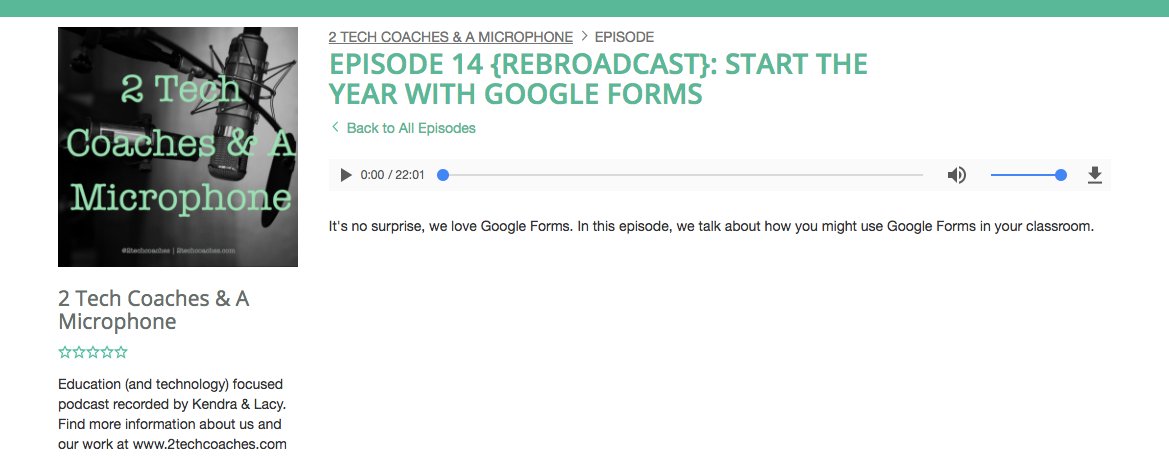Image resolution: width=1169 pixels, height=458 pixels.
Task: Click the episode description about Google Forms
Action: pyautogui.click(x=711, y=226)
